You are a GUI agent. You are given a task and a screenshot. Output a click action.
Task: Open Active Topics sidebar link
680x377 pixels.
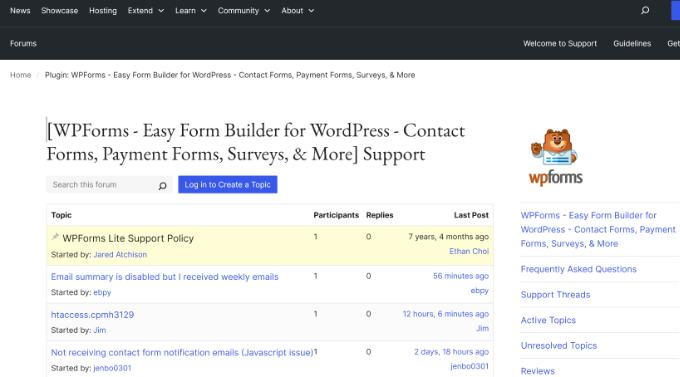[x=548, y=320]
